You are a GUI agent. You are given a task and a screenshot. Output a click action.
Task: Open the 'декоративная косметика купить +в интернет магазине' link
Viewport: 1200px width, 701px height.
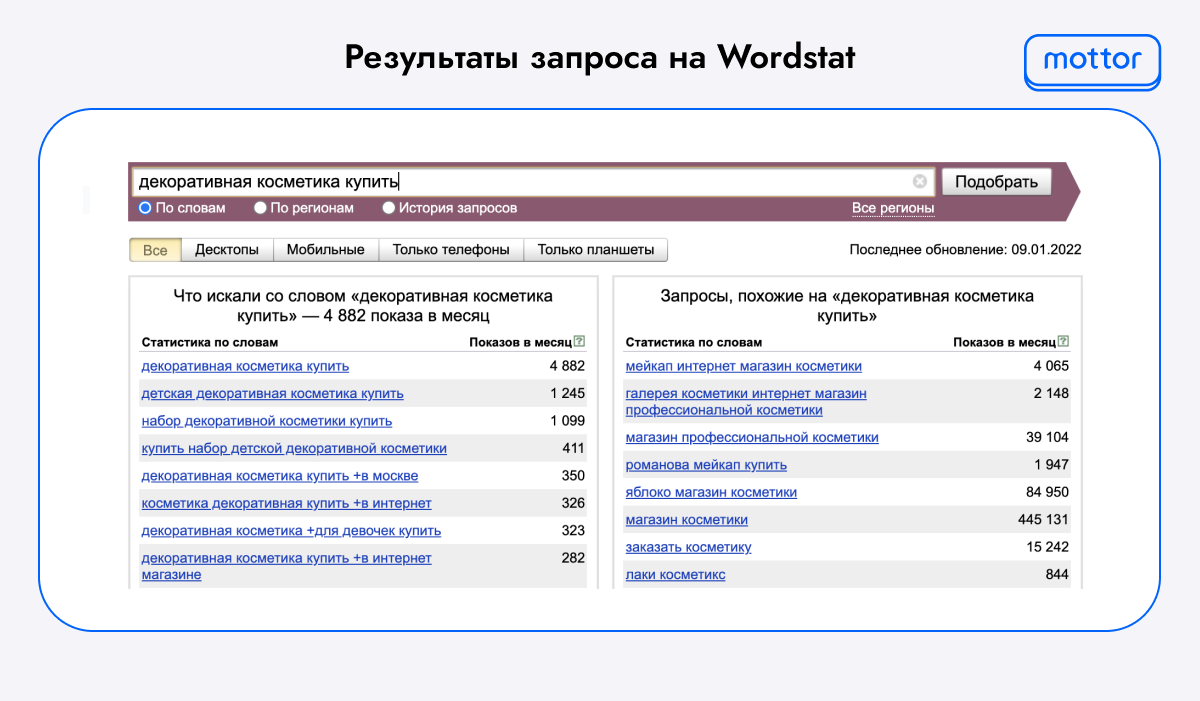click(x=287, y=566)
